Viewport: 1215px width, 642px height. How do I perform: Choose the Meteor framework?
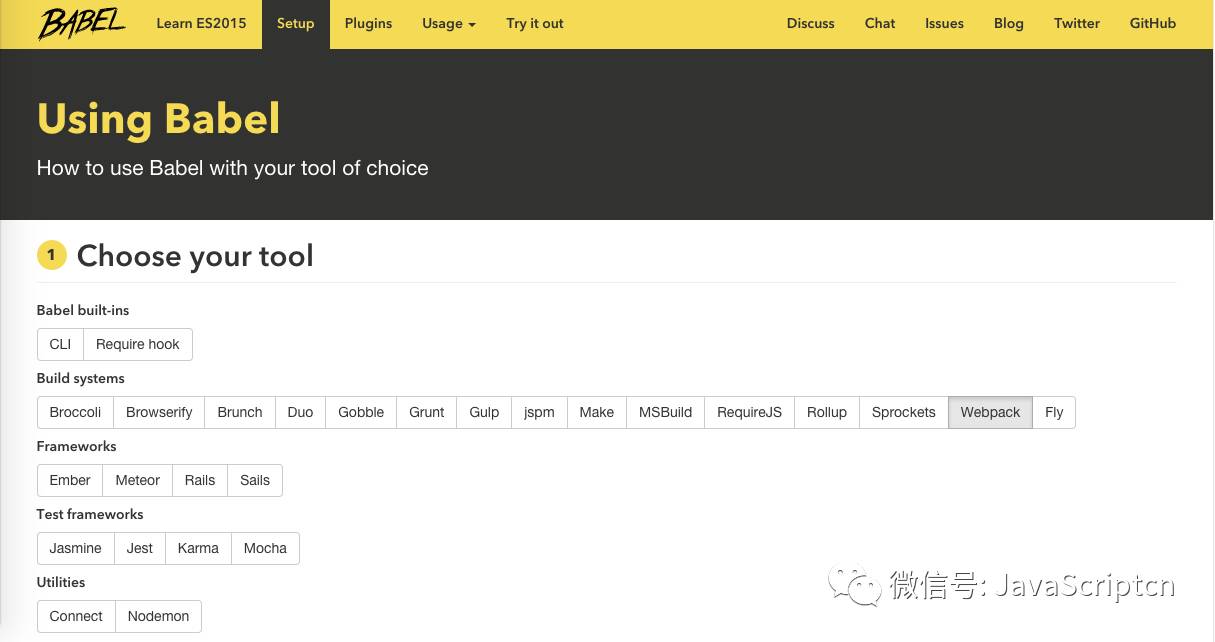(x=138, y=480)
